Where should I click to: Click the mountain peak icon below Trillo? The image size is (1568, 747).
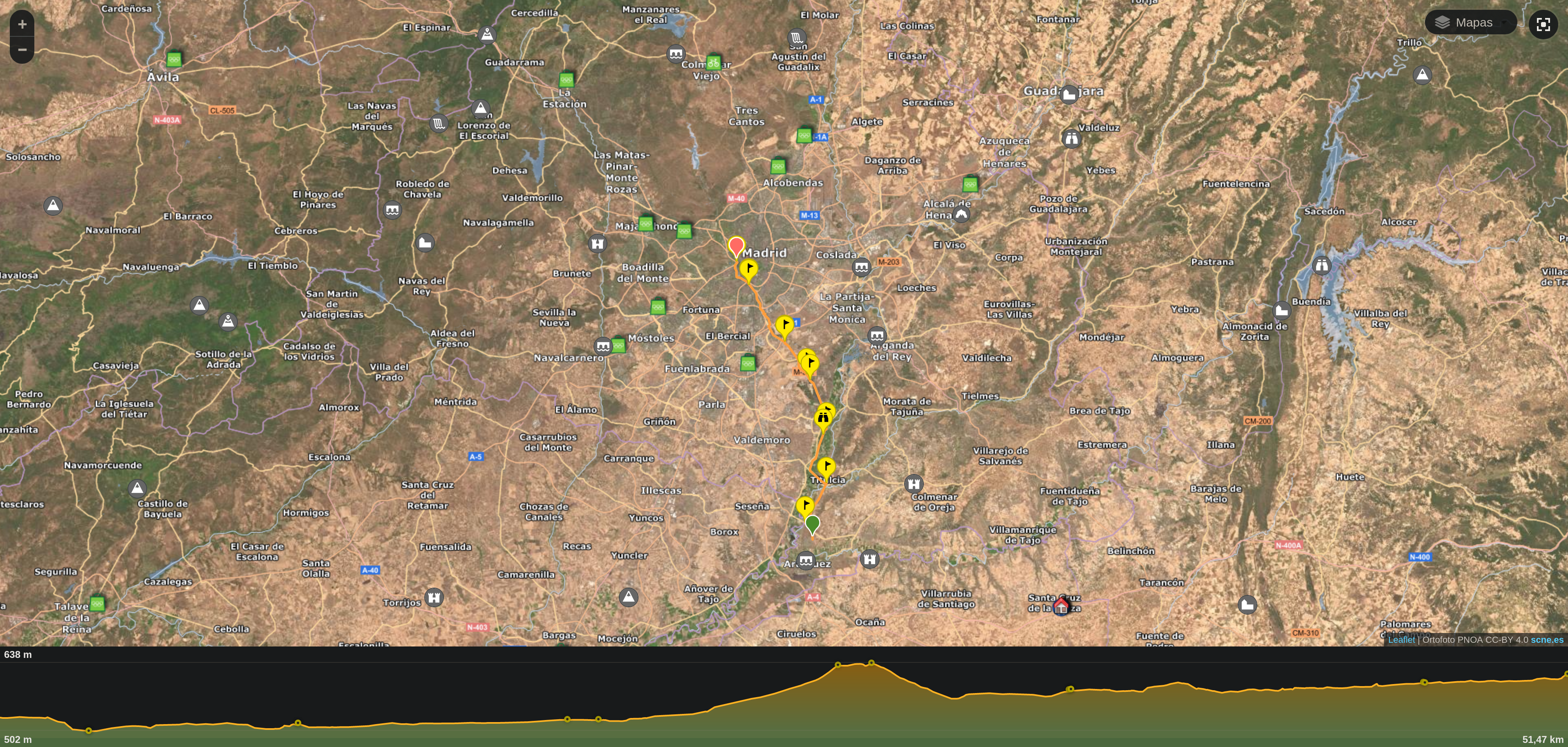1422,75
